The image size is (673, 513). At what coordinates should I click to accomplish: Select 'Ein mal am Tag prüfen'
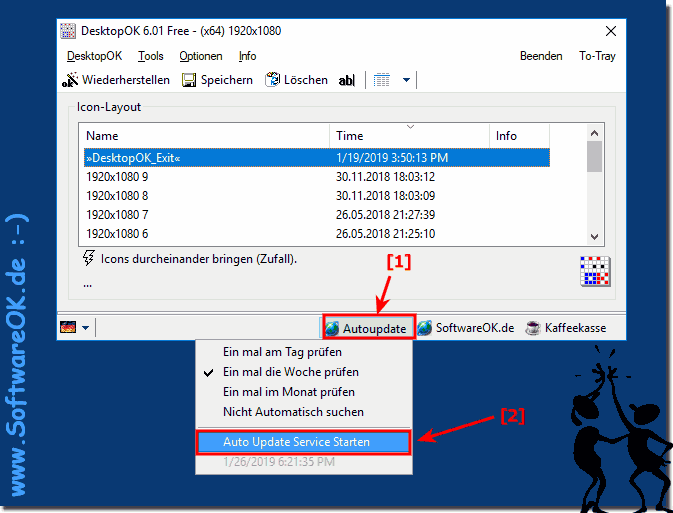coord(304,352)
